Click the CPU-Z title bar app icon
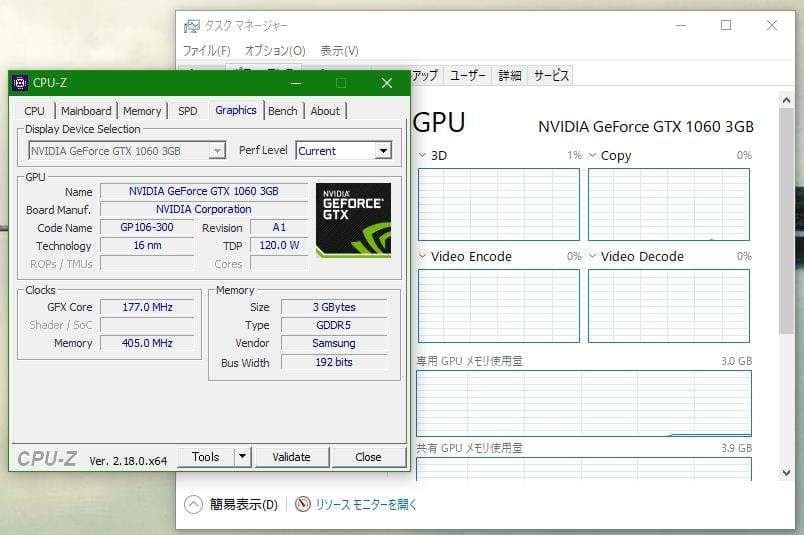Screen dimensions: 804x535 point(21,83)
